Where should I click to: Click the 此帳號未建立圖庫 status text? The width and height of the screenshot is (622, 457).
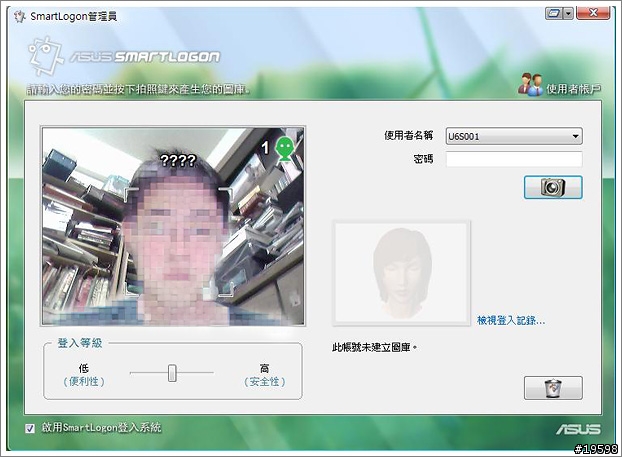click(x=374, y=348)
